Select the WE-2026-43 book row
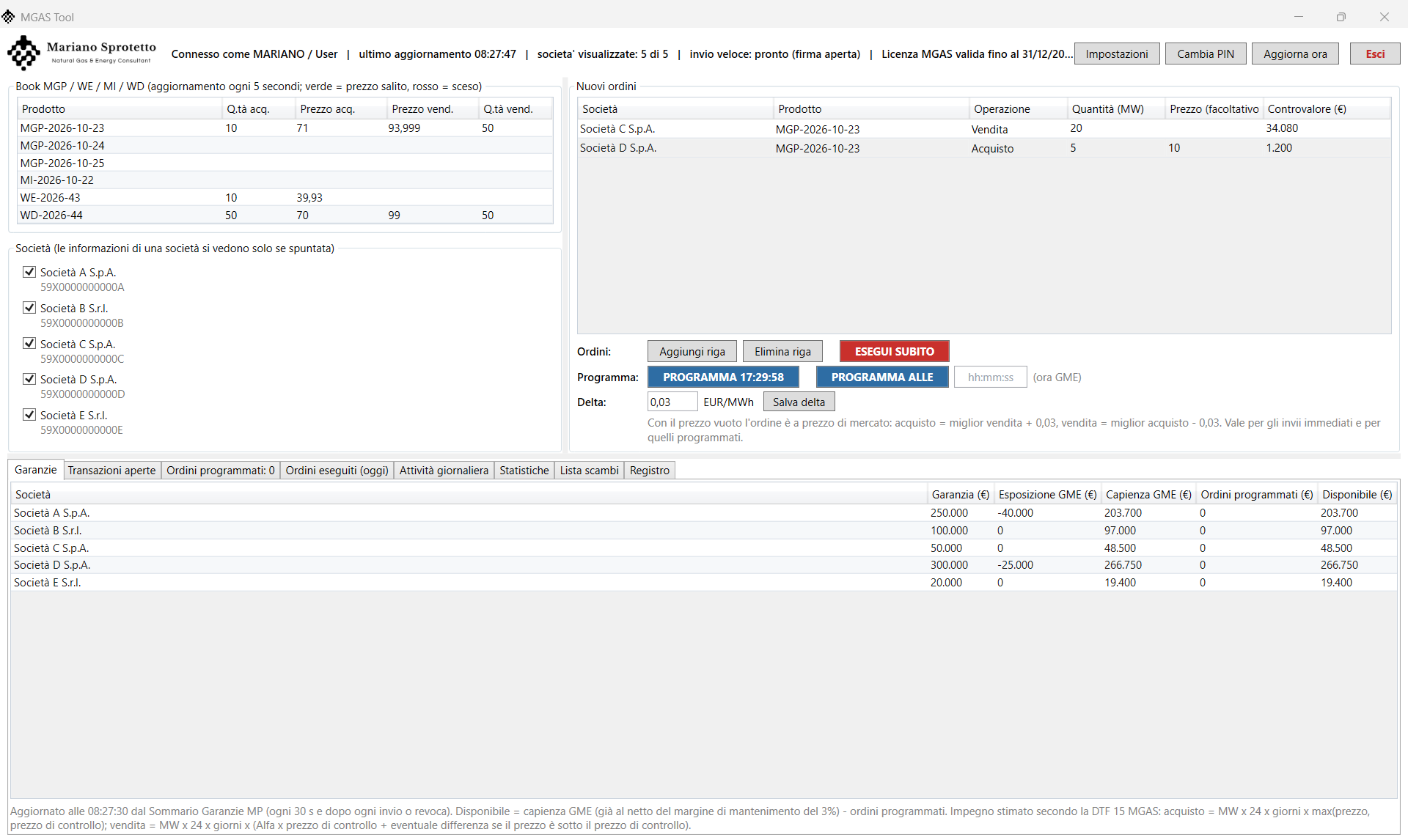 pyautogui.click(x=285, y=198)
